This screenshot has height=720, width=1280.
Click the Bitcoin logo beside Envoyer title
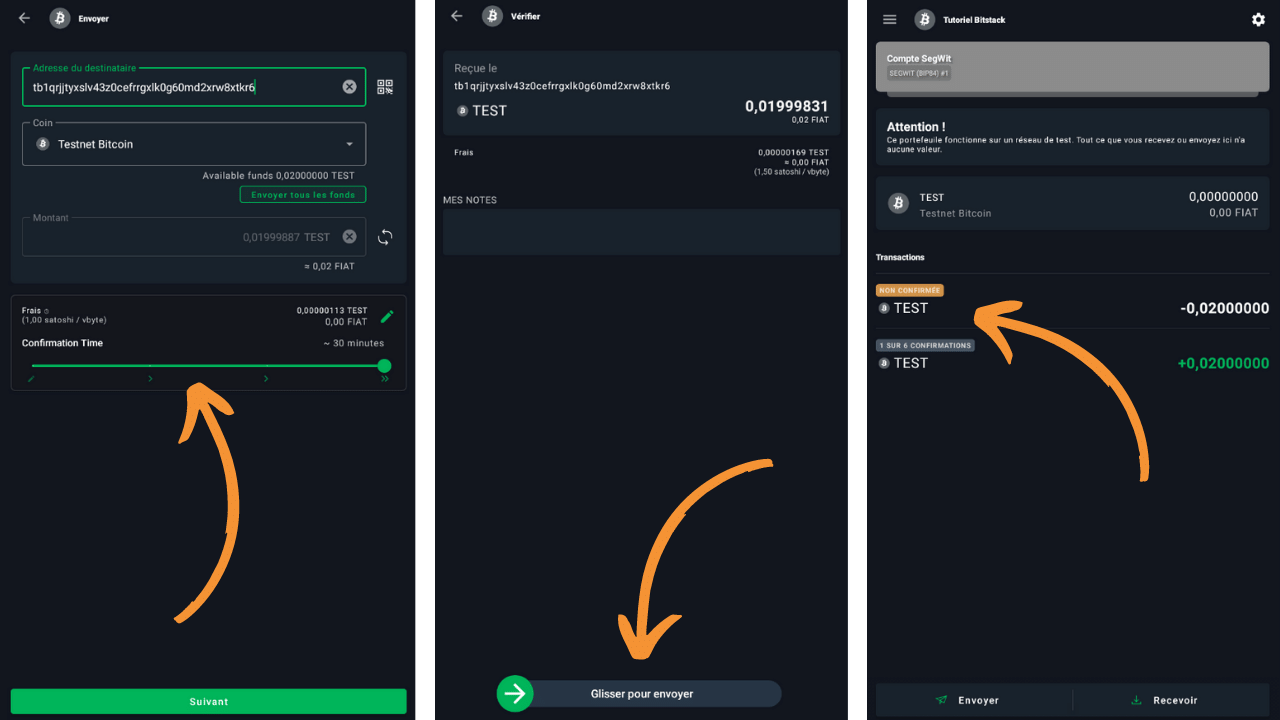point(59,18)
